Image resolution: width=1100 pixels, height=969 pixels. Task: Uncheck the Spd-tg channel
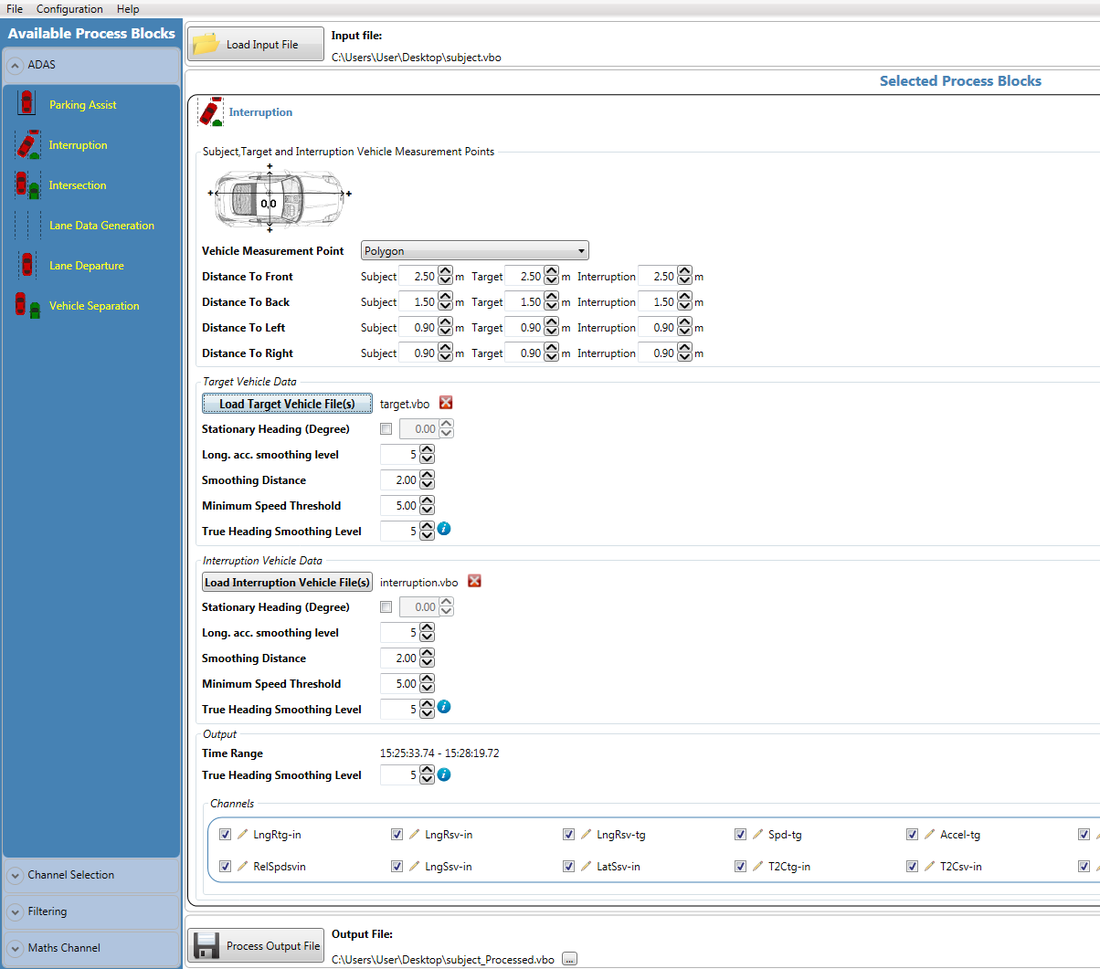pos(740,834)
